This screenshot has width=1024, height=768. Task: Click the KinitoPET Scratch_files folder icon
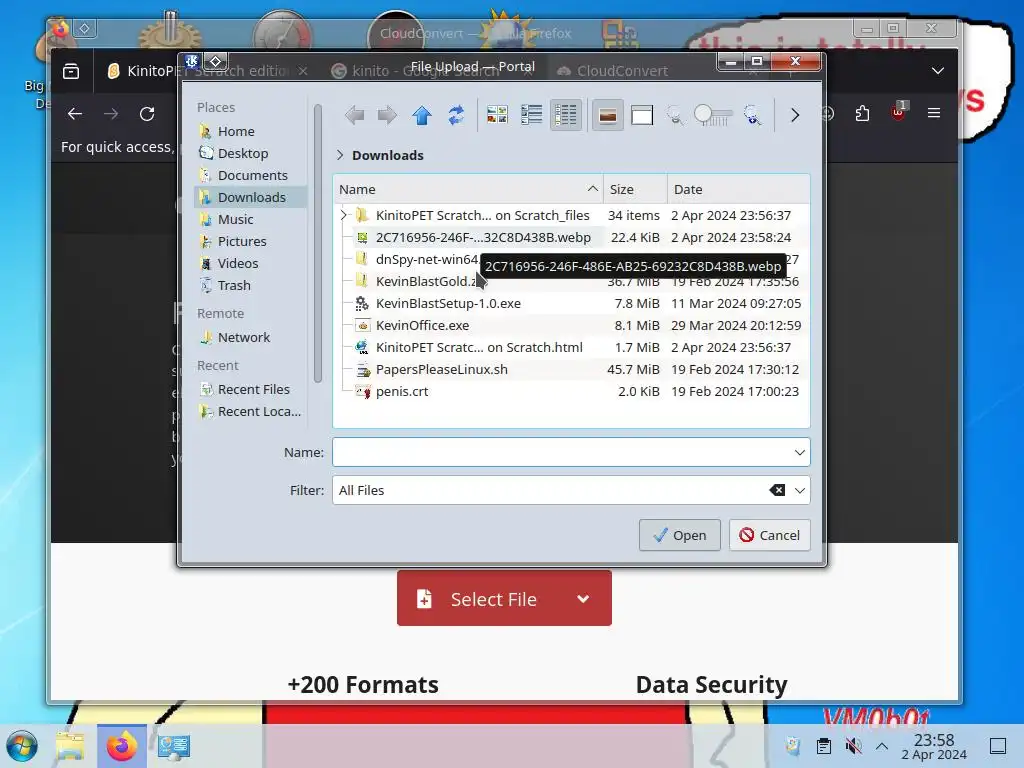click(362, 215)
